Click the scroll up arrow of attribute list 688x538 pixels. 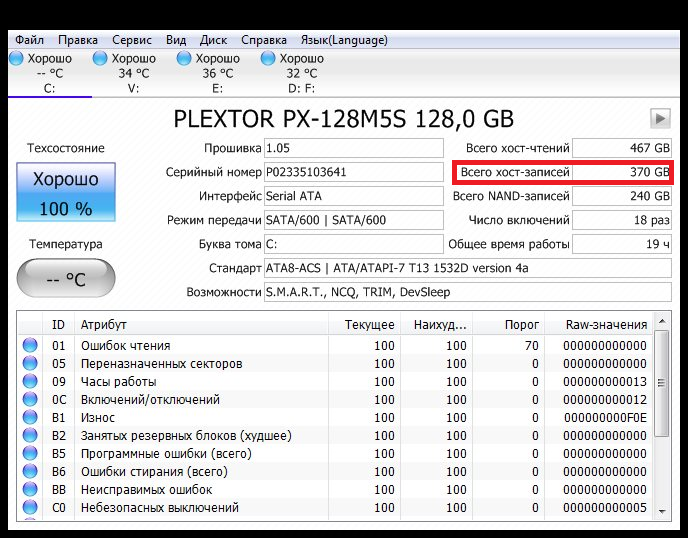[x=662, y=322]
